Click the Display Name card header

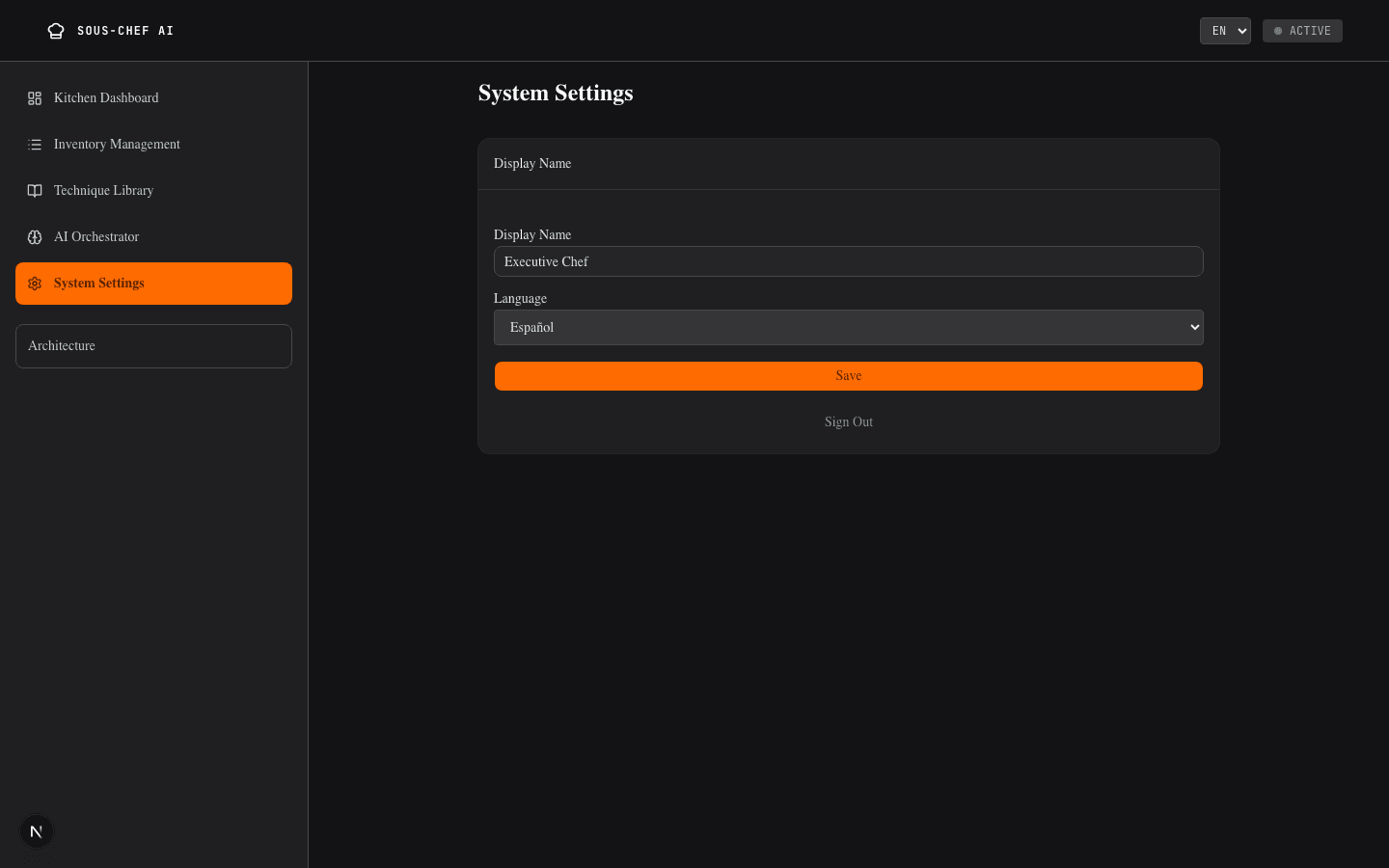pyautogui.click(x=849, y=164)
